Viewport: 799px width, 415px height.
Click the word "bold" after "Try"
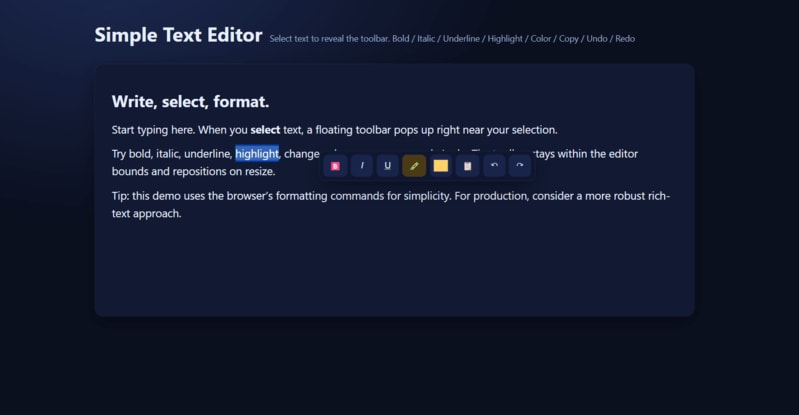140,153
